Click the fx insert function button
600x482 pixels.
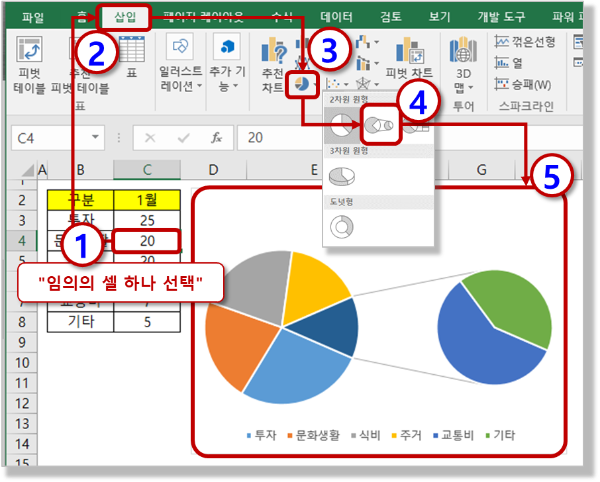pos(217,138)
